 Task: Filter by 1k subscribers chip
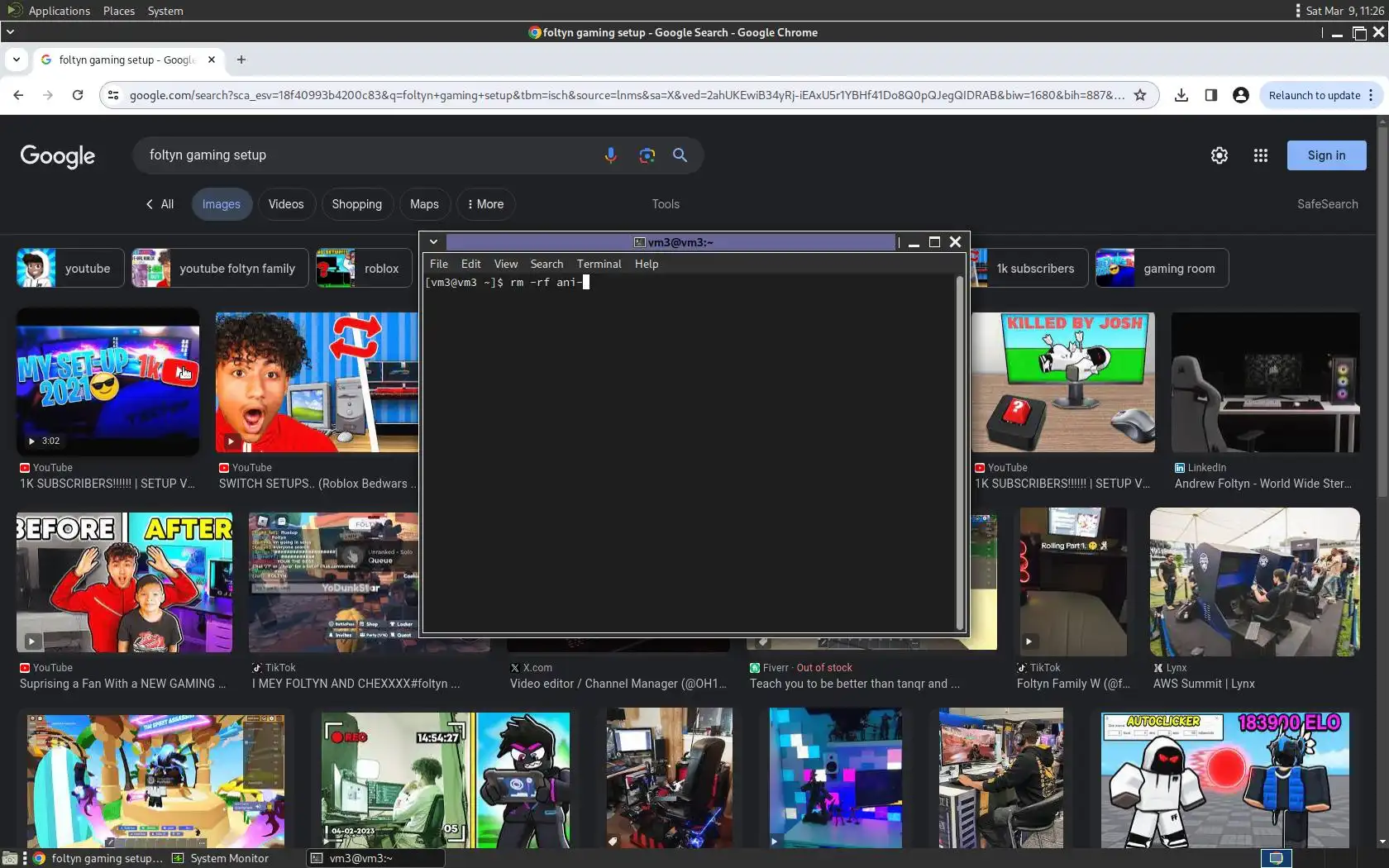click(1029, 268)
